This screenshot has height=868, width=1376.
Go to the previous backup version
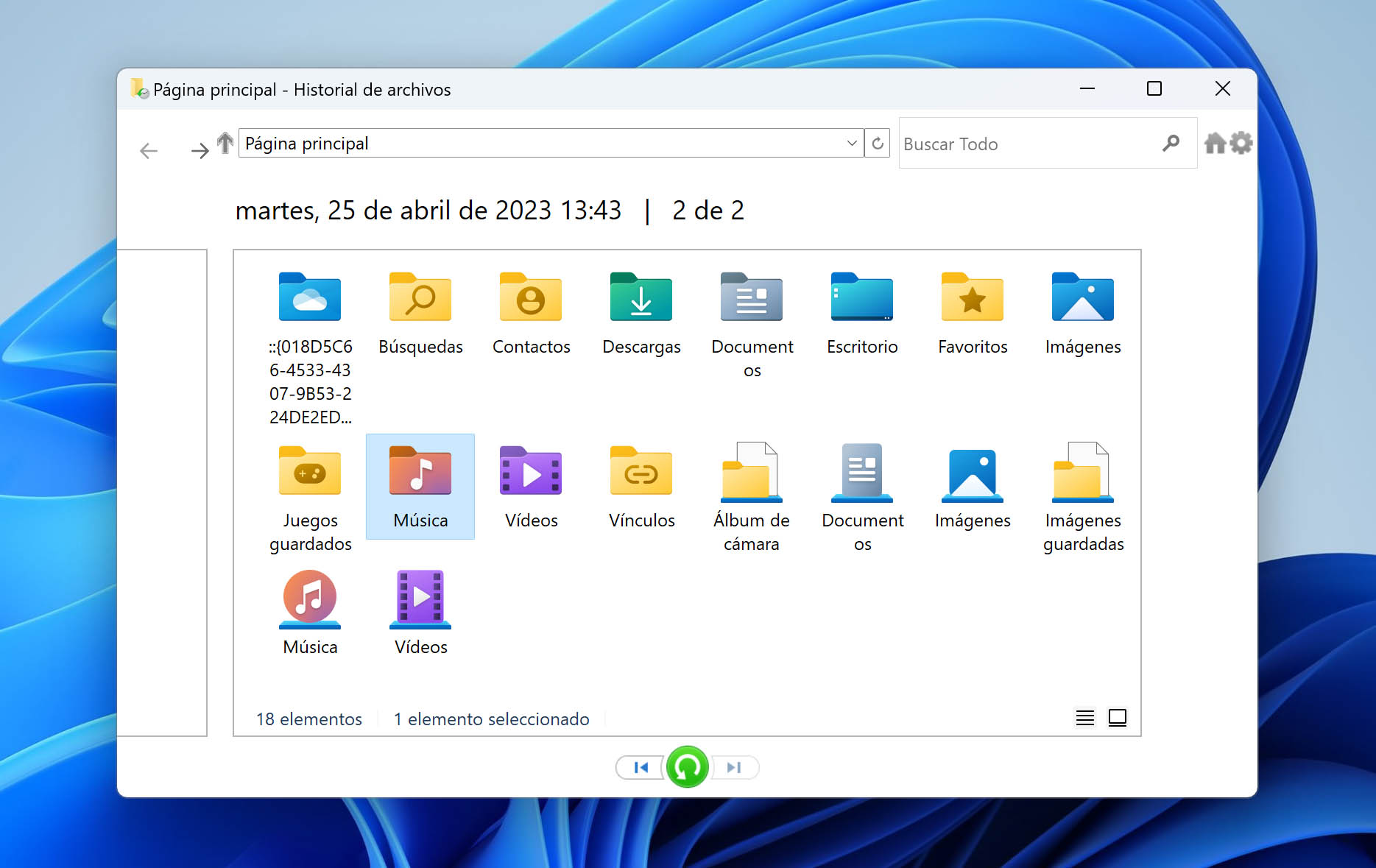[x=641, y=767]
